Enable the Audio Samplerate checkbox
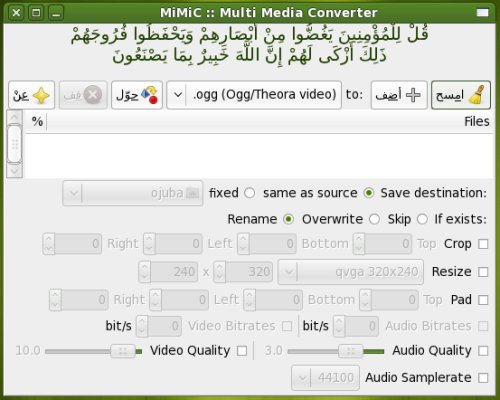This screenshot has width=500, height=400. click(483, 378)
